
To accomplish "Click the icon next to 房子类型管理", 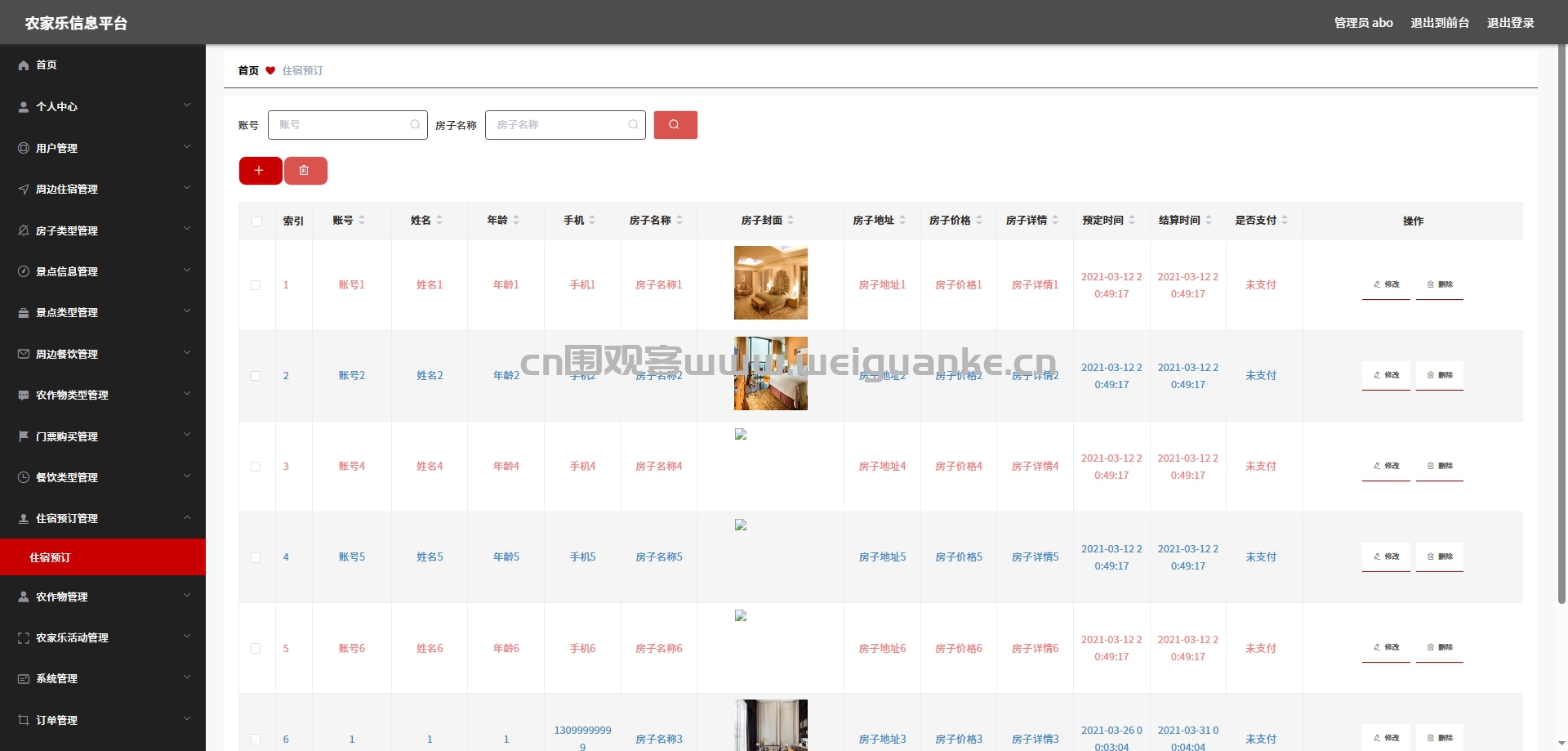I will click(x=24, y=230).
